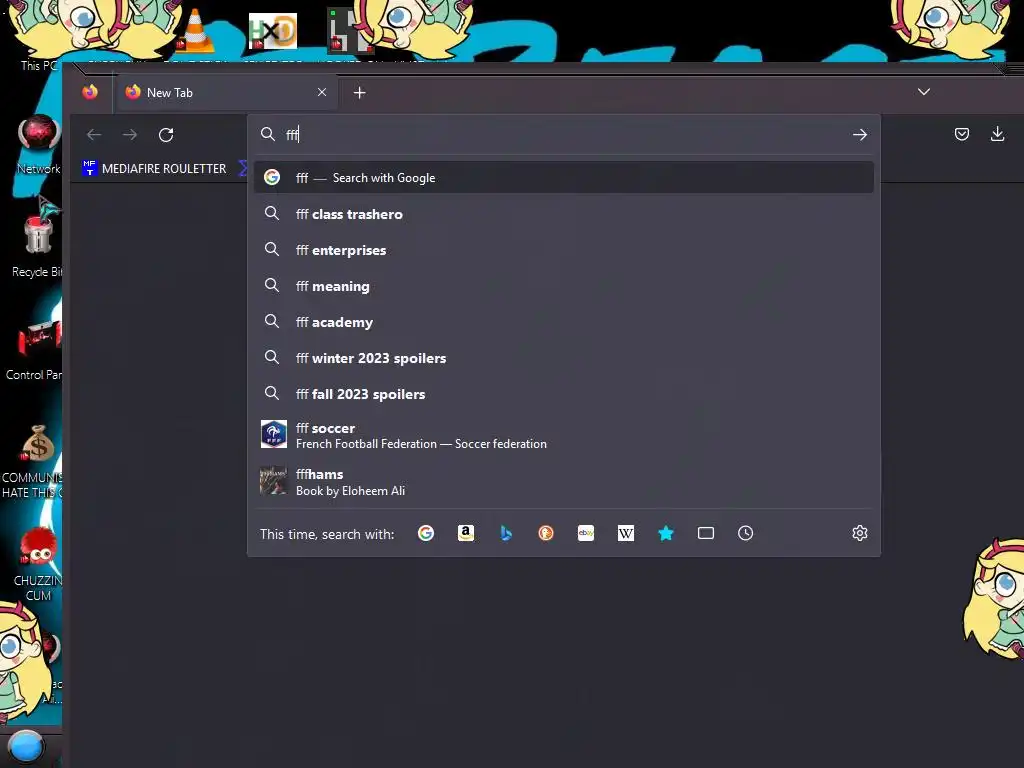Open the Save to Pocket icon
Image resolution: width=1024 pixels, height=768 pixels.
point(962,134)
